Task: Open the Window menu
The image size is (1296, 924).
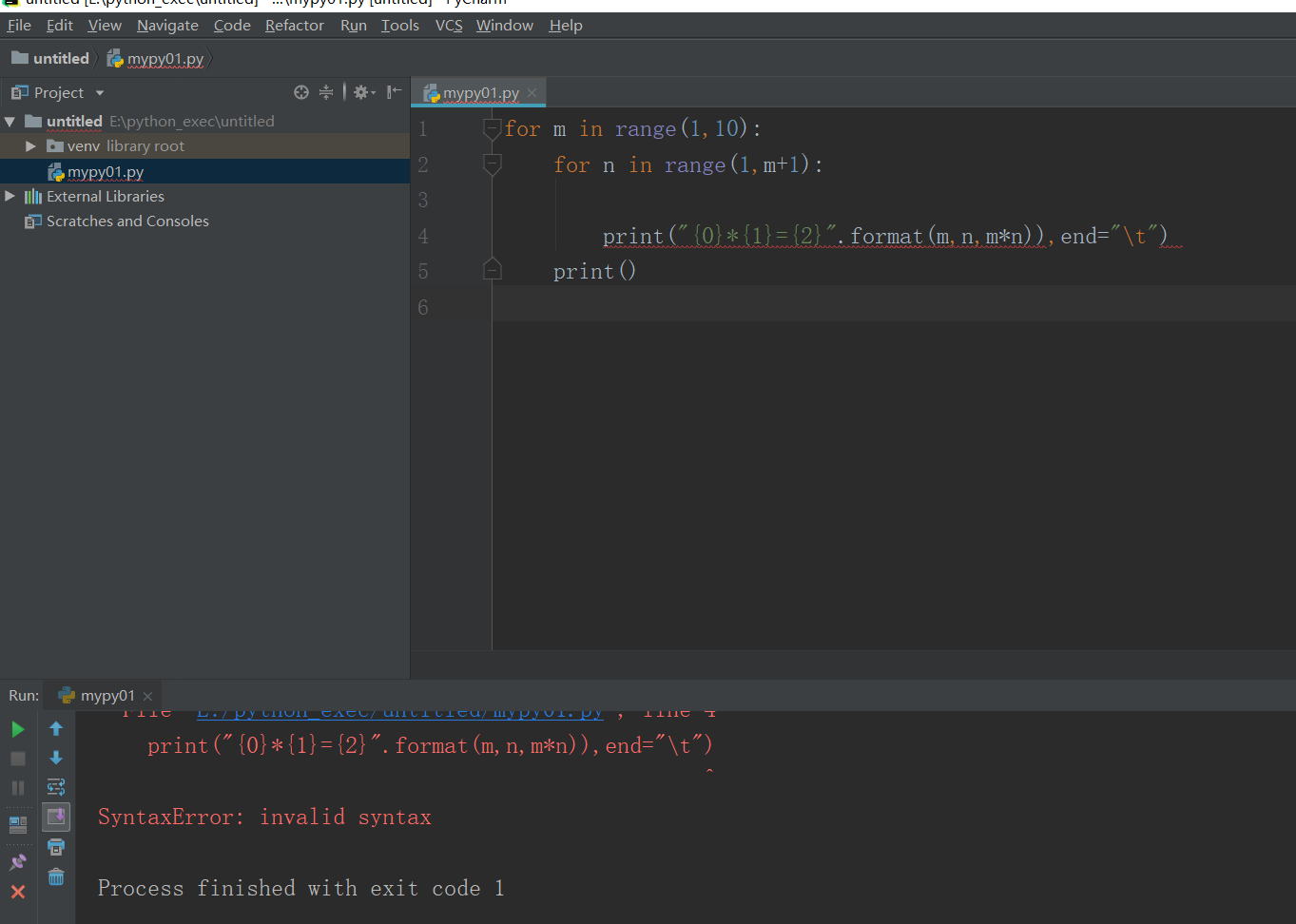Action: (x=505, y=25)
